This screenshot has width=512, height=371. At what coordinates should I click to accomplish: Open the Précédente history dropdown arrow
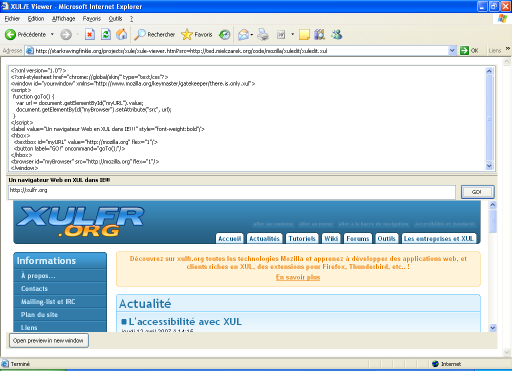(52, 34)
